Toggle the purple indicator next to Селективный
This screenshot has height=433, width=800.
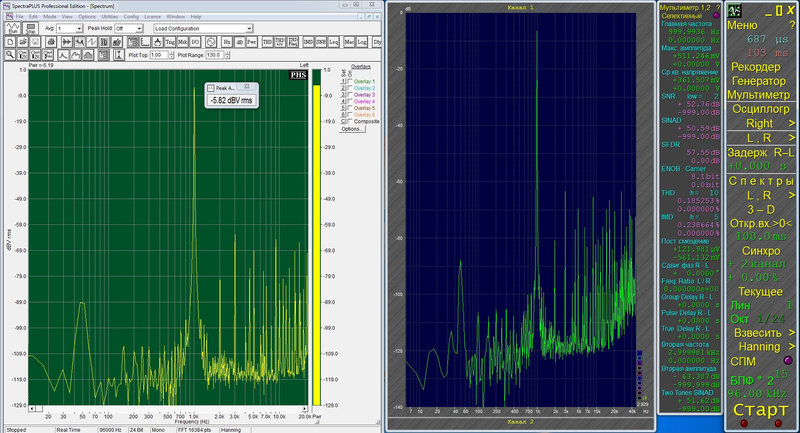click(x=716, y=15)
